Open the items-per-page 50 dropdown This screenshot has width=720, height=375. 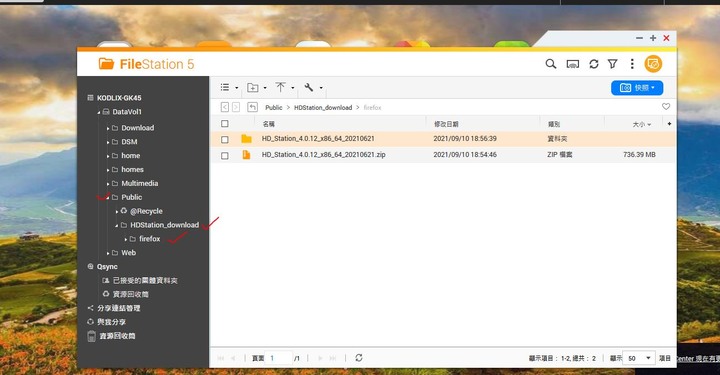click(x=639, y=358)
